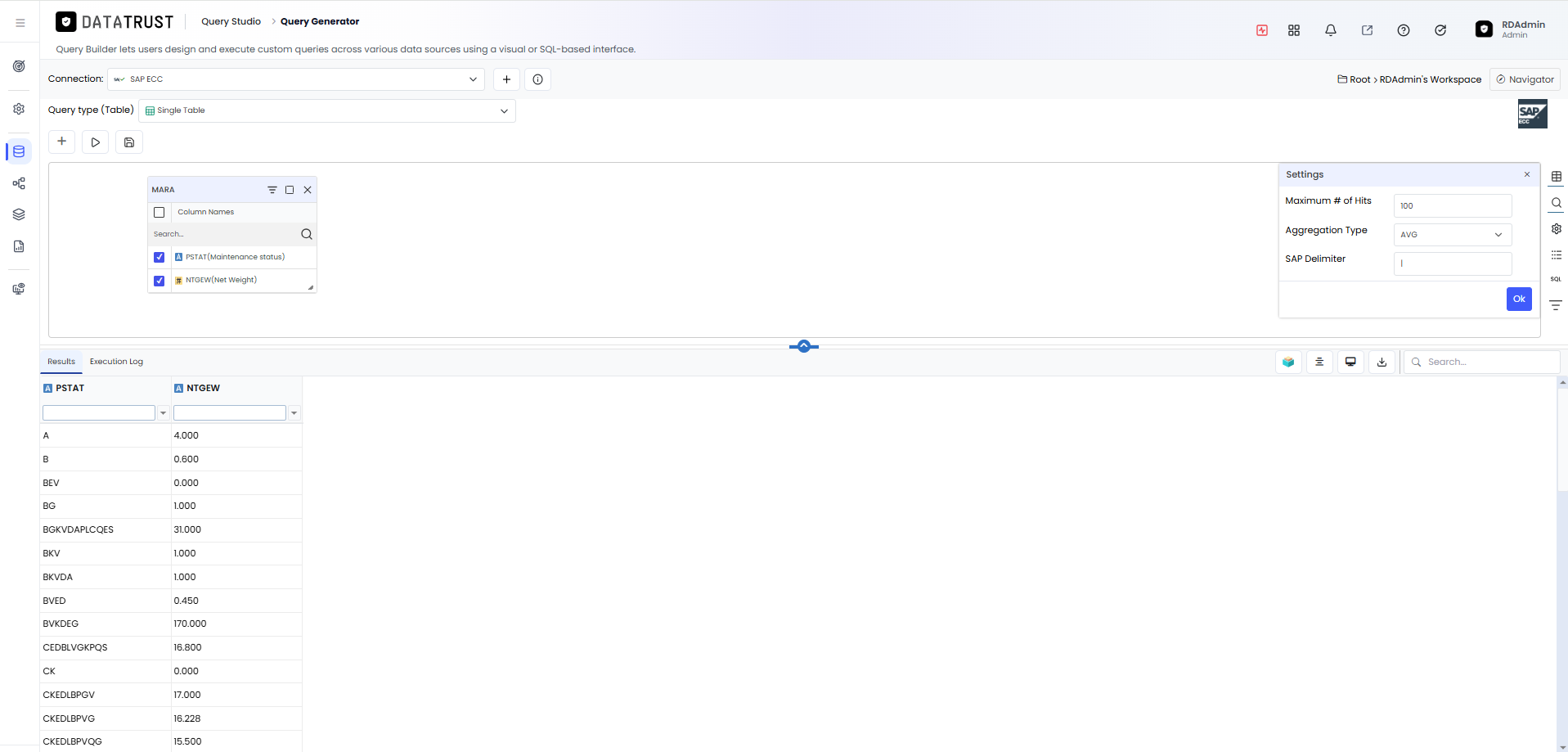Click the red activity pulse icon
Image resolution: width=1568 pixels, height=752 pixels.
(x=1262, y=30)
